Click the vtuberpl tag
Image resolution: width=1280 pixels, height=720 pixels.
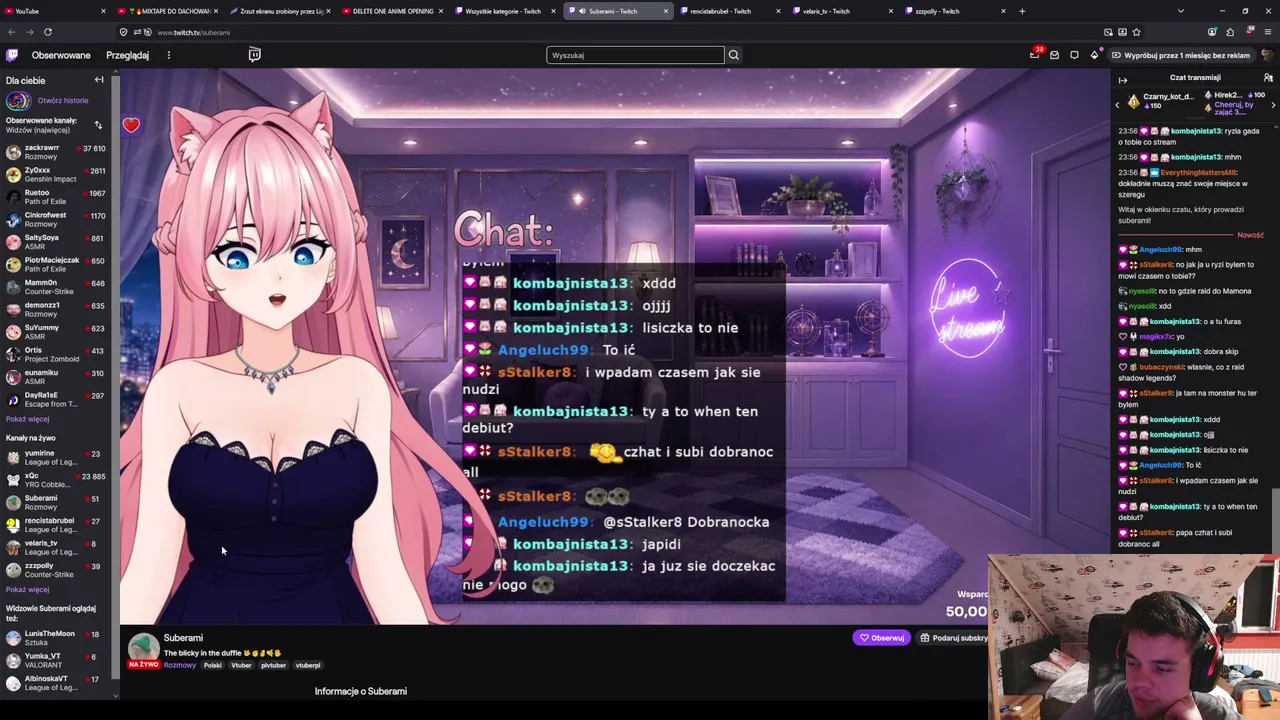click(308, 665)
